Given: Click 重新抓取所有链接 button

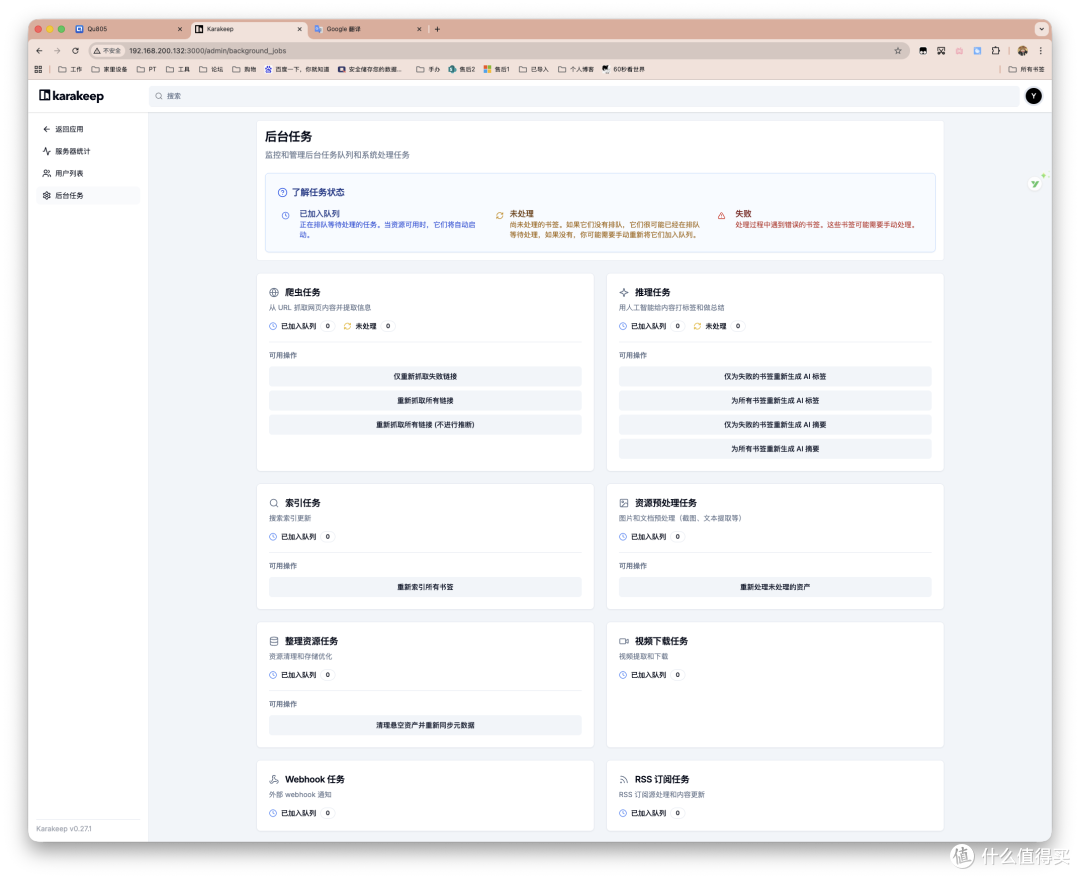Looking at the screenshot, I should coord(425,400).
